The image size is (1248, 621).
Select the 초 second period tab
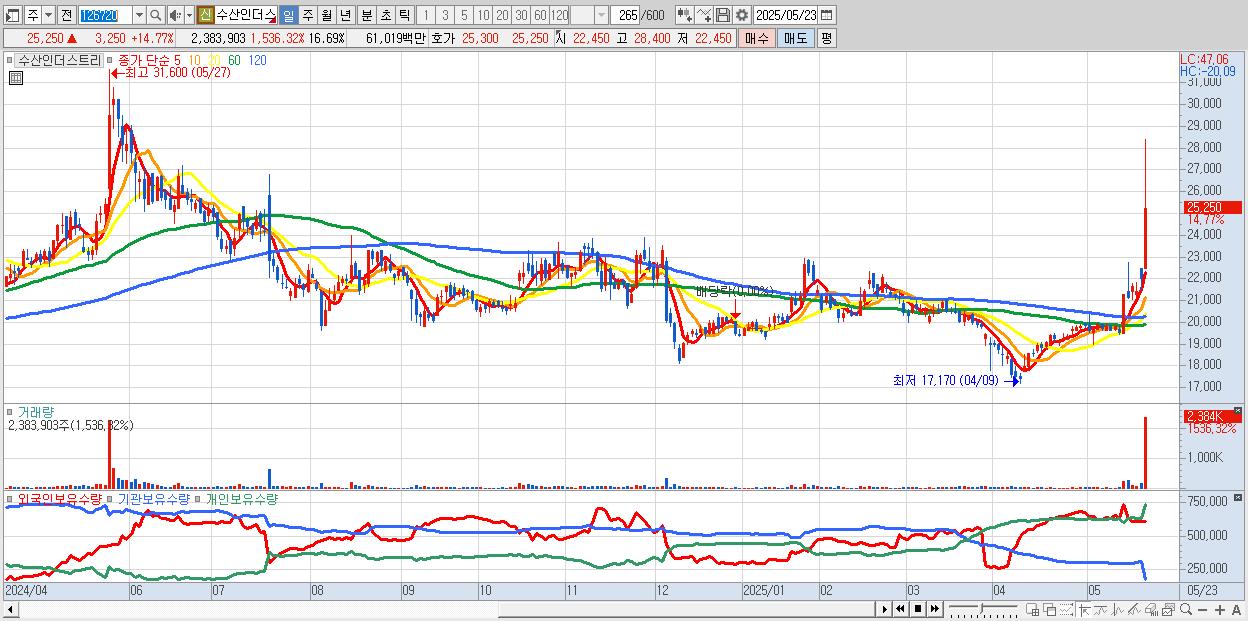point(384,15)
